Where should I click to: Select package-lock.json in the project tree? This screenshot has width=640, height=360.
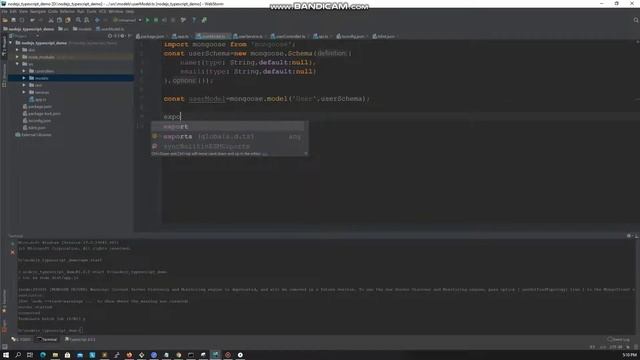point(42,114)
